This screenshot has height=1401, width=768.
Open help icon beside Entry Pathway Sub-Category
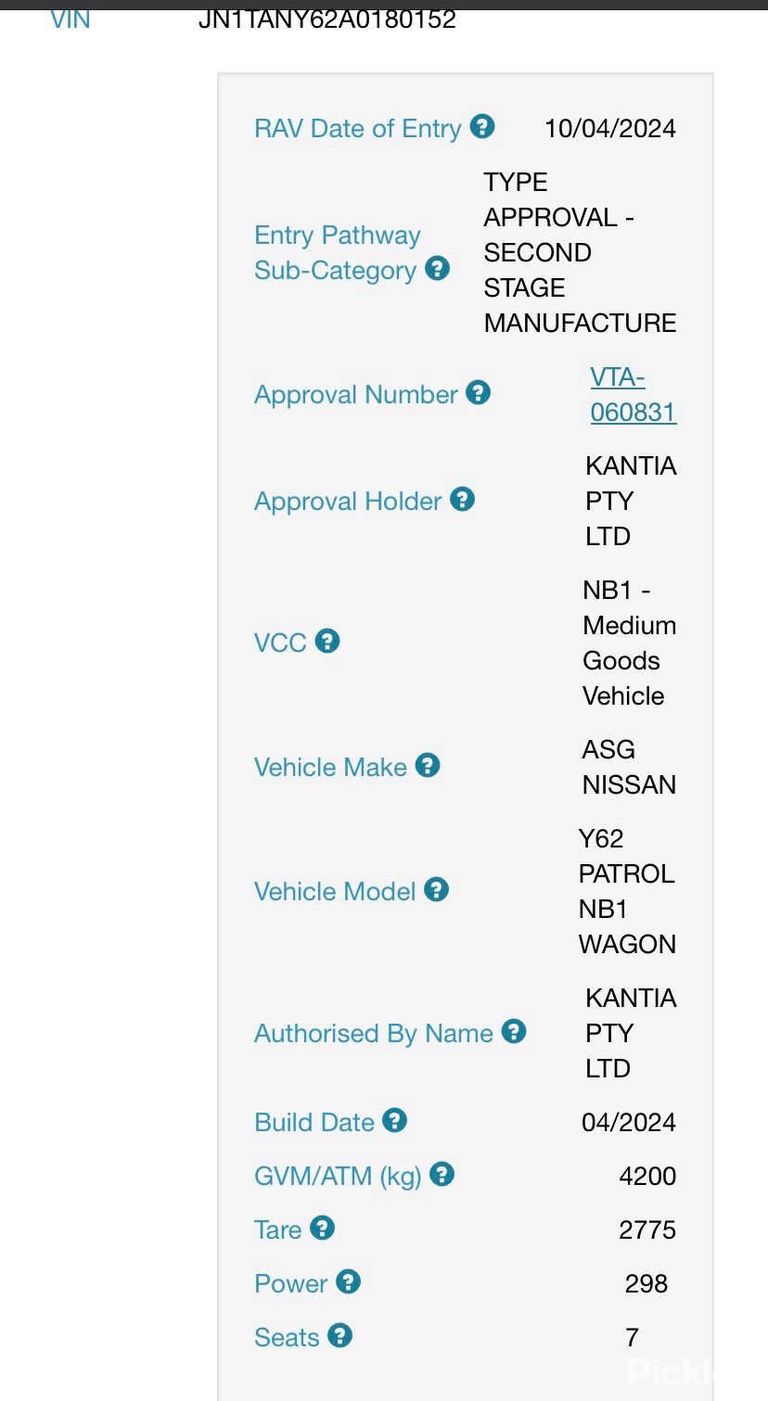(437, 268)
